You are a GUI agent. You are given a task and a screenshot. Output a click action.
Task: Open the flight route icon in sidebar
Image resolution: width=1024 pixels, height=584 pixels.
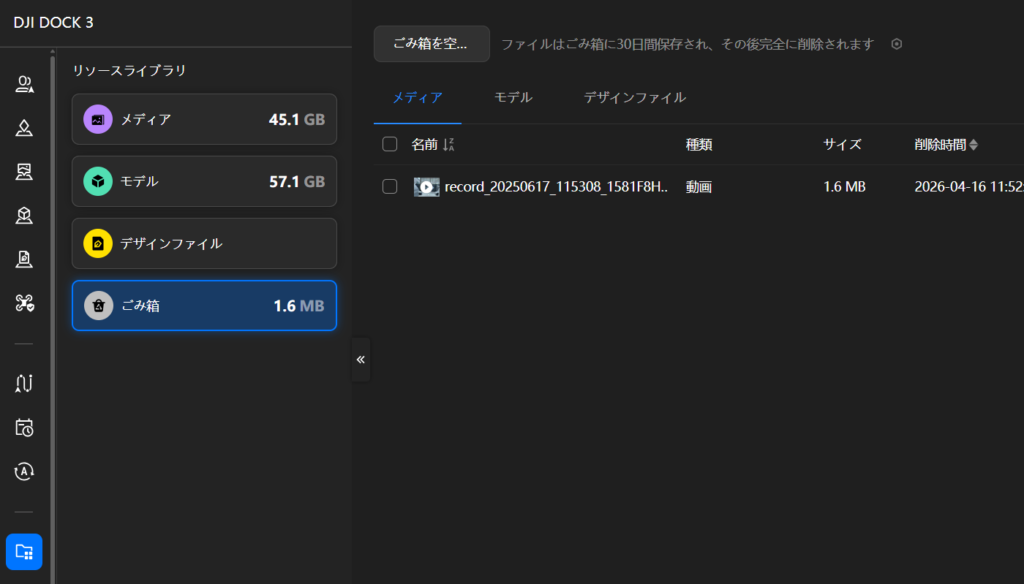click(25, 383)
